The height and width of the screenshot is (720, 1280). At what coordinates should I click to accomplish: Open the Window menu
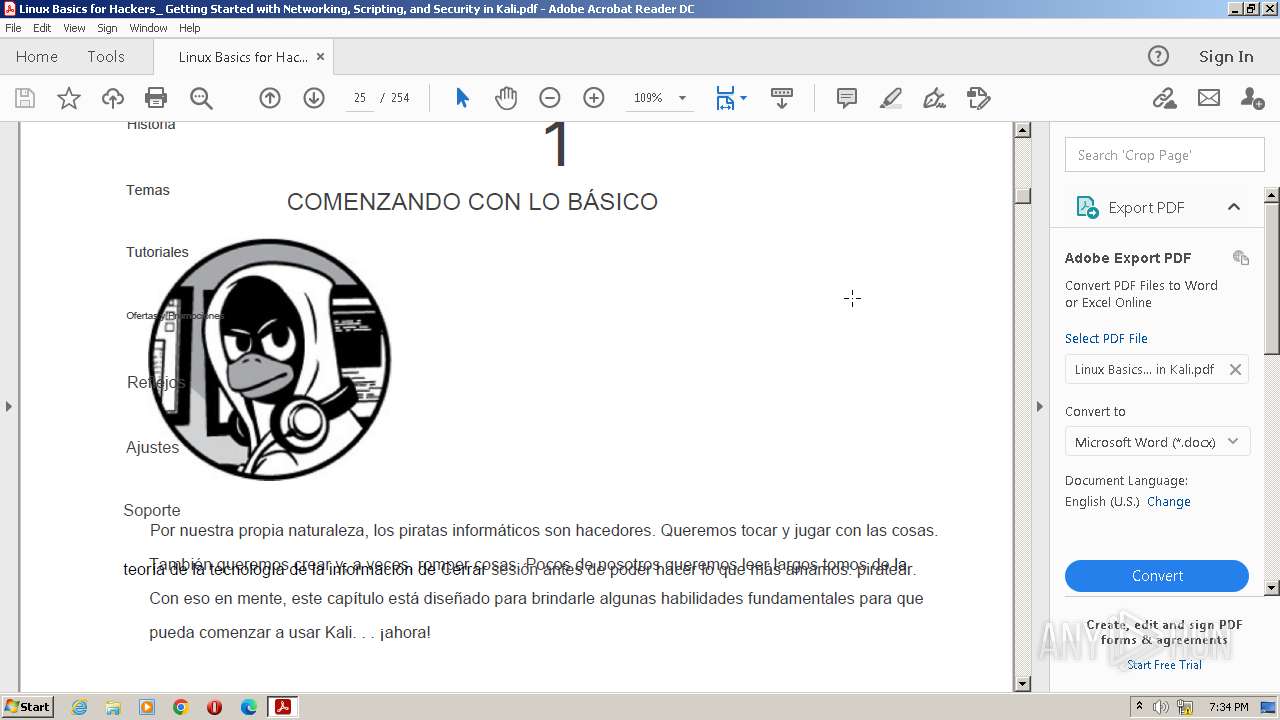[148, 28]
